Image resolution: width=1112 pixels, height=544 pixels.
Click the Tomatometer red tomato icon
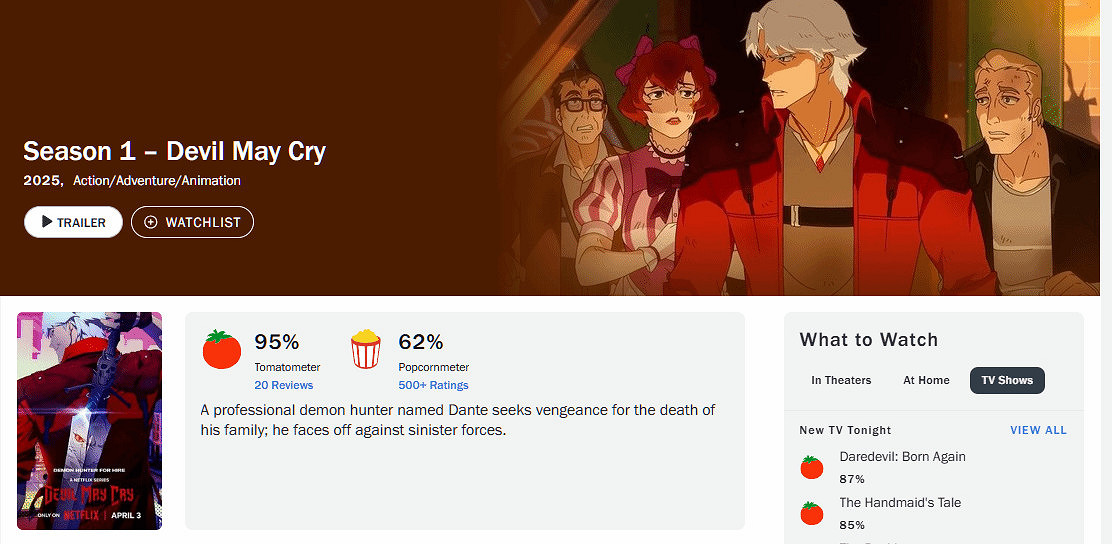(222, 350)
